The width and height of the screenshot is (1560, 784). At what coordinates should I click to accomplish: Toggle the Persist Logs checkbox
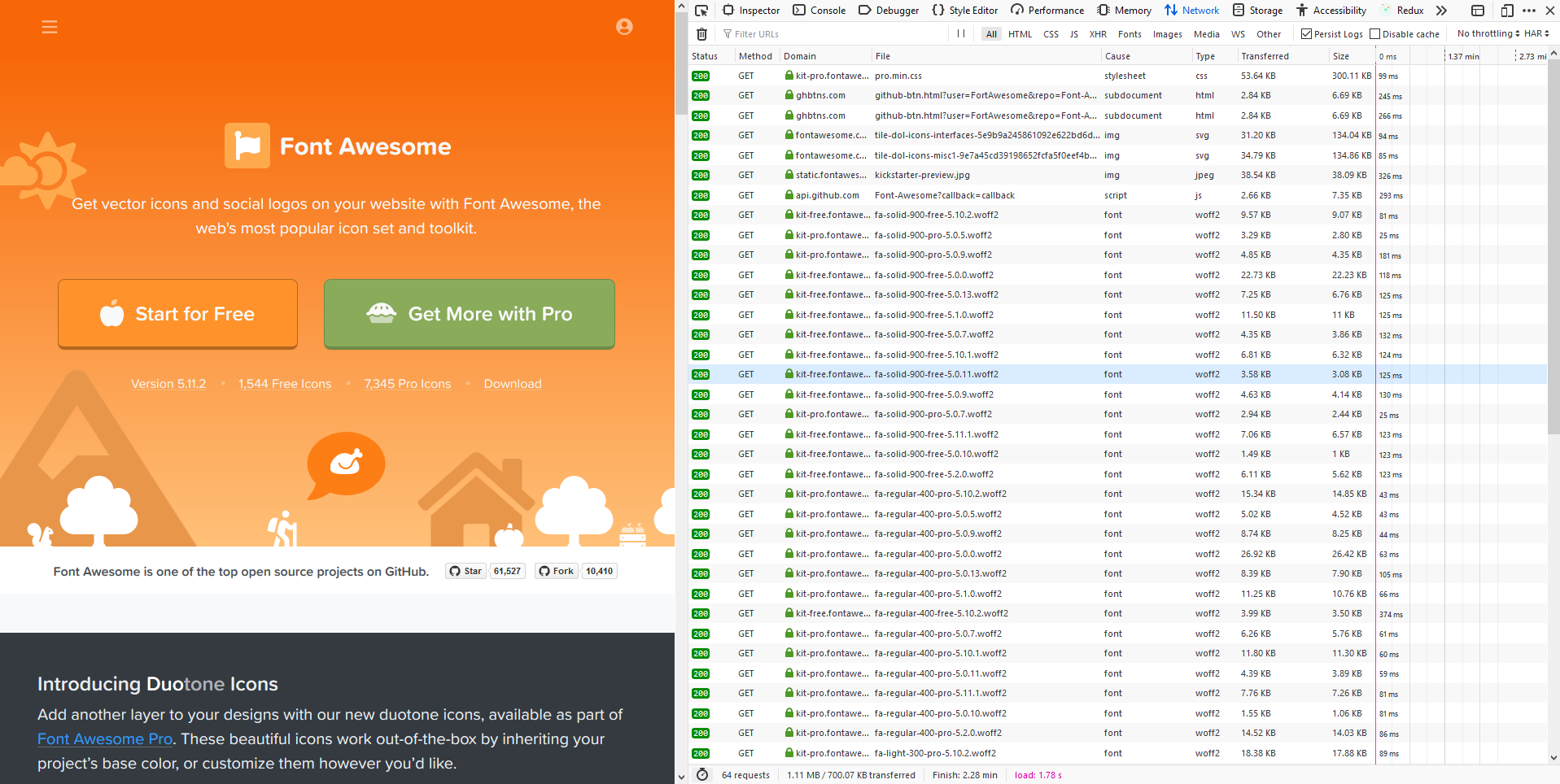coord(1306,34)
